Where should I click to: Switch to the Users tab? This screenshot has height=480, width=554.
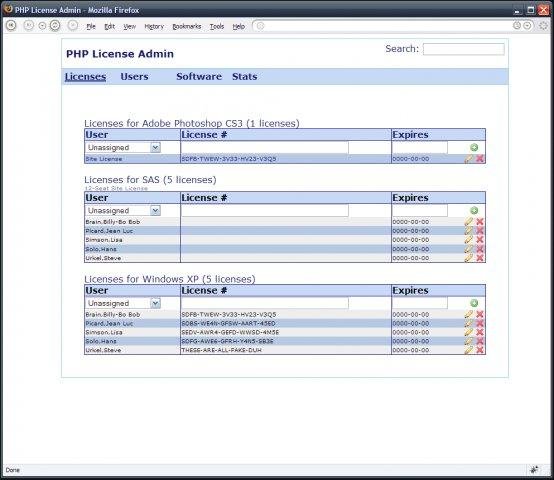[134, 77]
